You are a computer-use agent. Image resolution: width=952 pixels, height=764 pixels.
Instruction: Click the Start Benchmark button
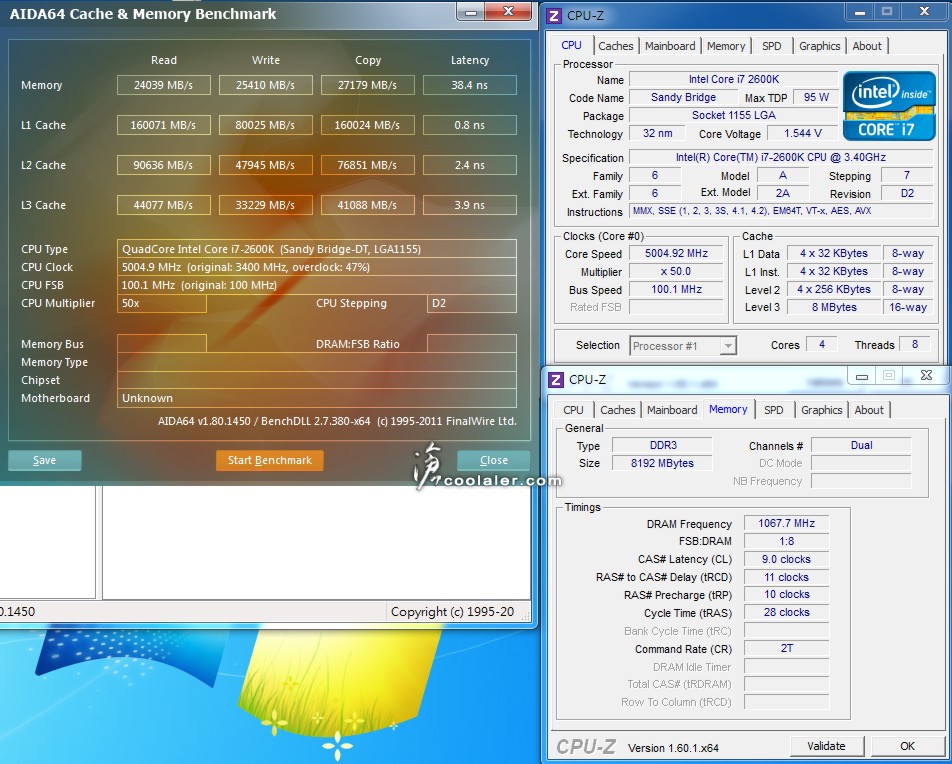point(270,460)
